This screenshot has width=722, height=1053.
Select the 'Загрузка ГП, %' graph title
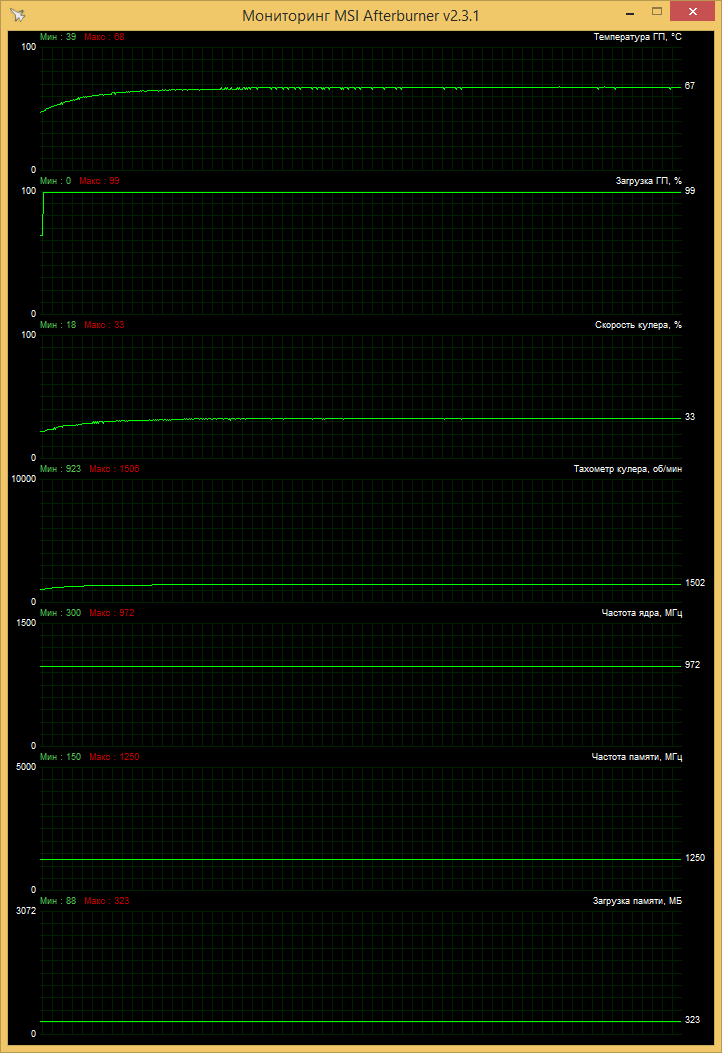[x=649, y=181]
